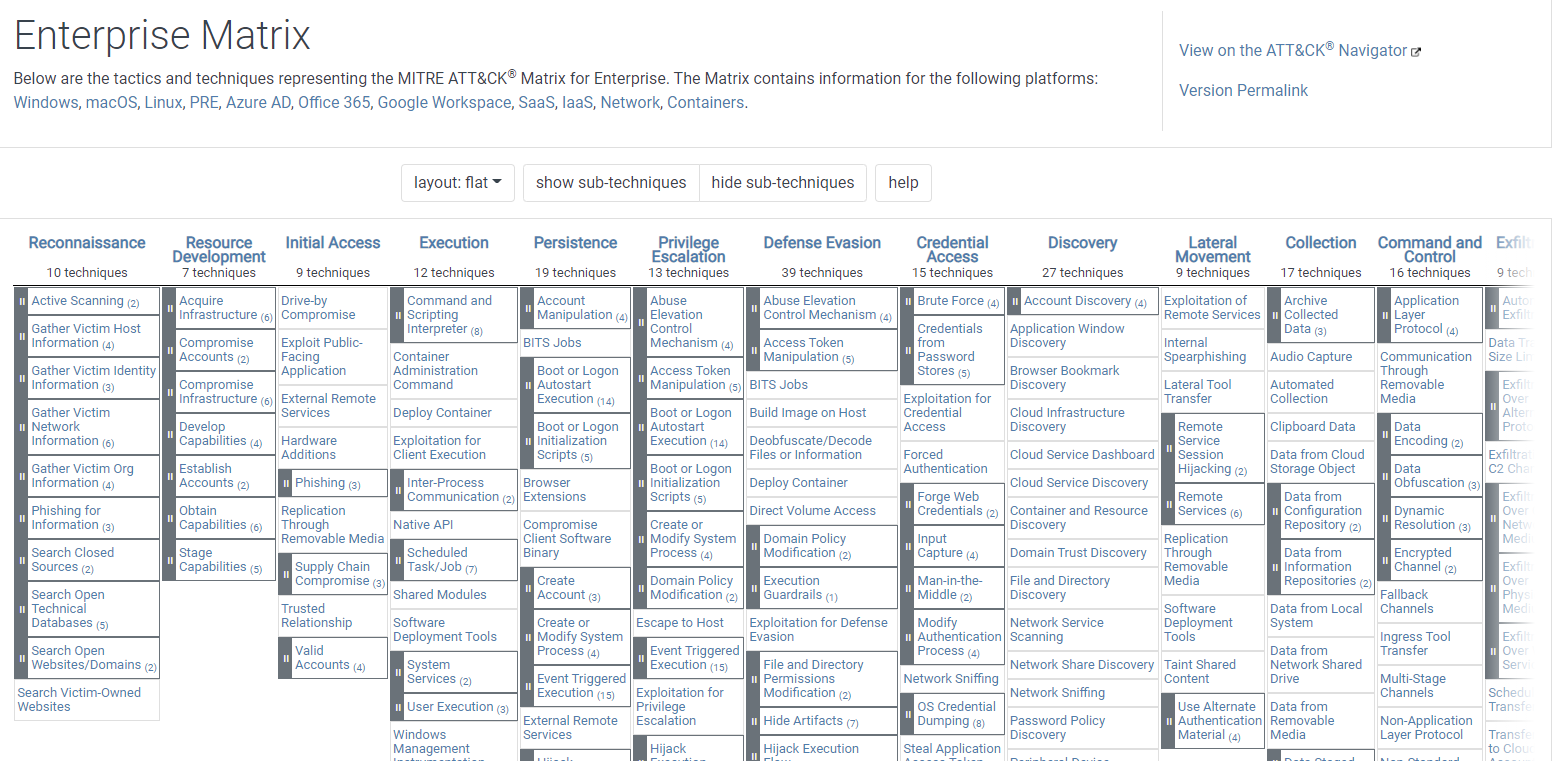1553x761 pixels.
Task: Click the help button
Action: click(x=903, y=183)
